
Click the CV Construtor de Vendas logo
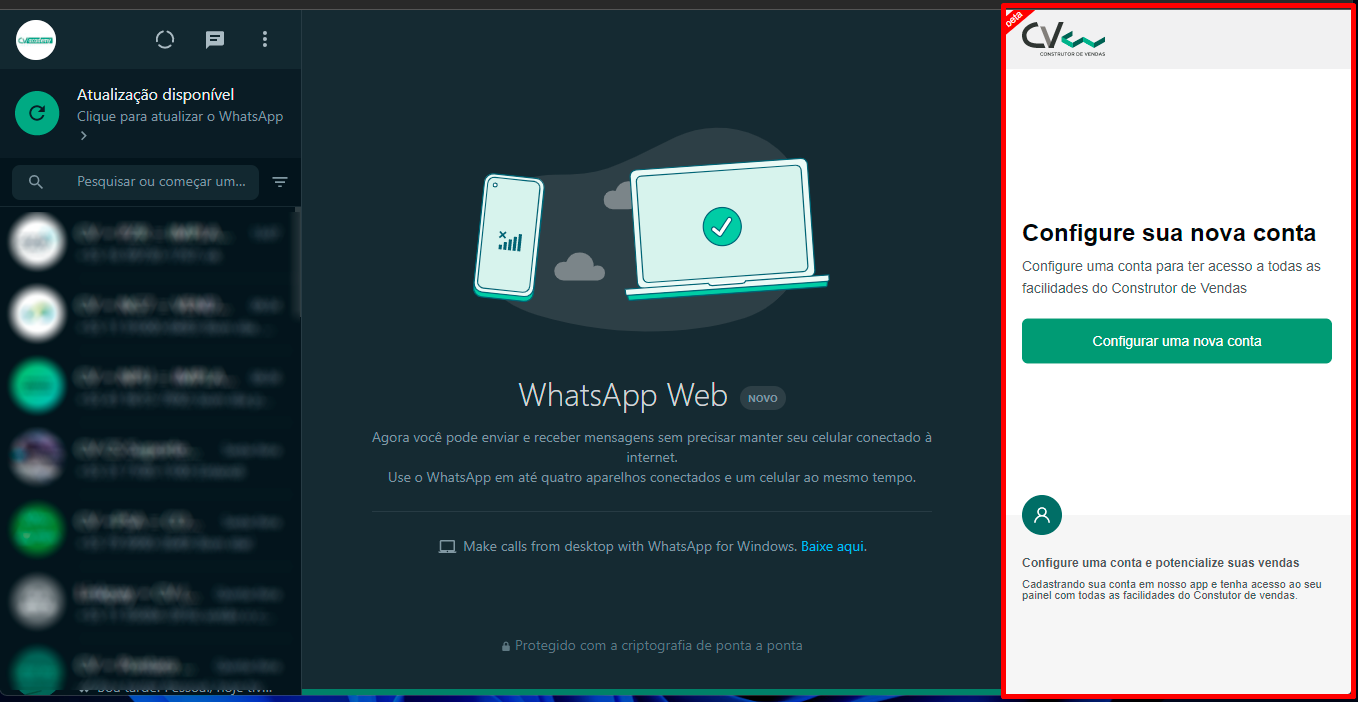pos(1064,39)
